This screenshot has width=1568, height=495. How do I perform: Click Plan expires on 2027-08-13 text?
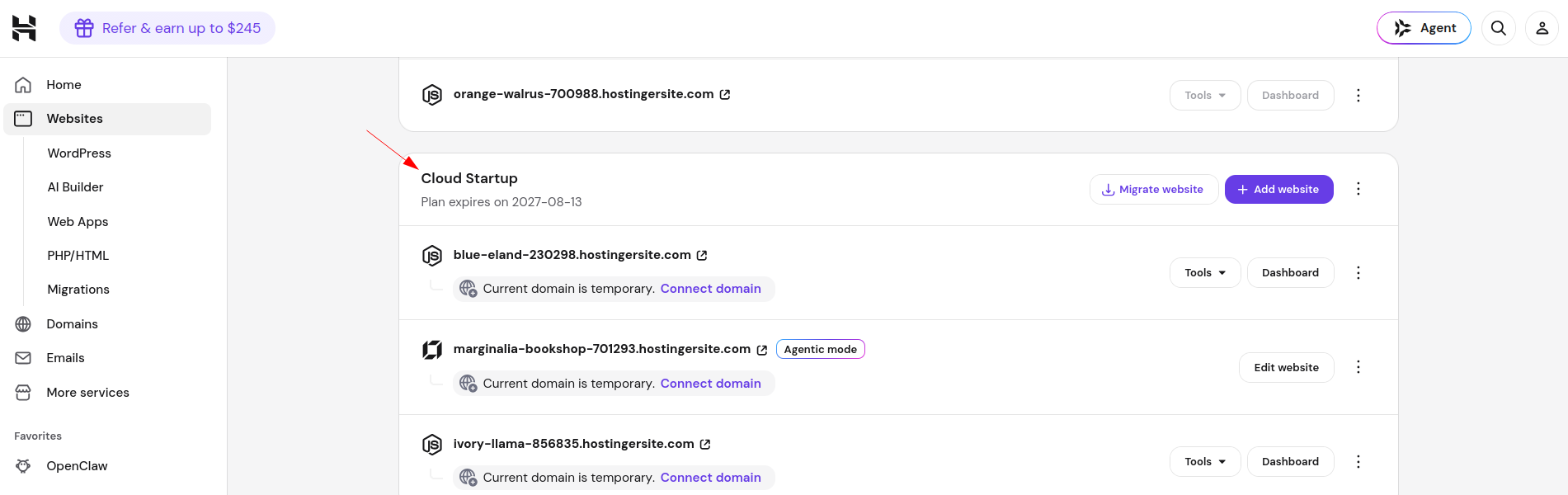[x=501, y=202]
